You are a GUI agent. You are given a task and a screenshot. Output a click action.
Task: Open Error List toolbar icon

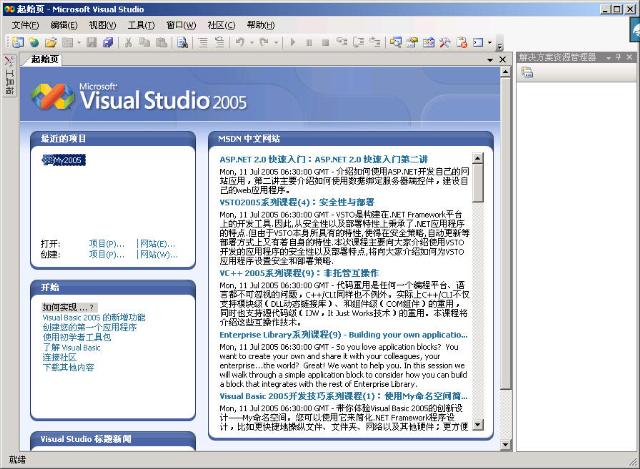462,42
